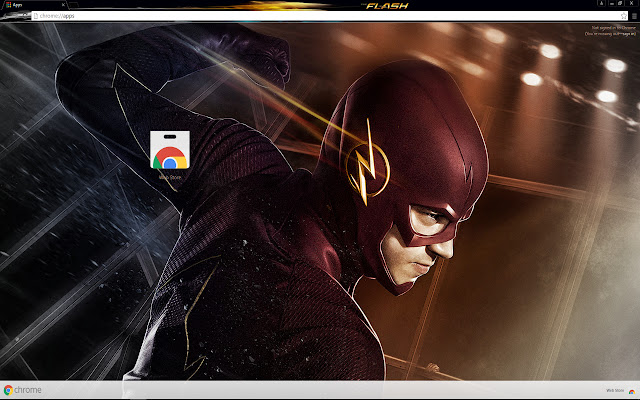Screen dimensions: 640x400
Task: Open the Web Store app icon
Action: click(170, 150)
